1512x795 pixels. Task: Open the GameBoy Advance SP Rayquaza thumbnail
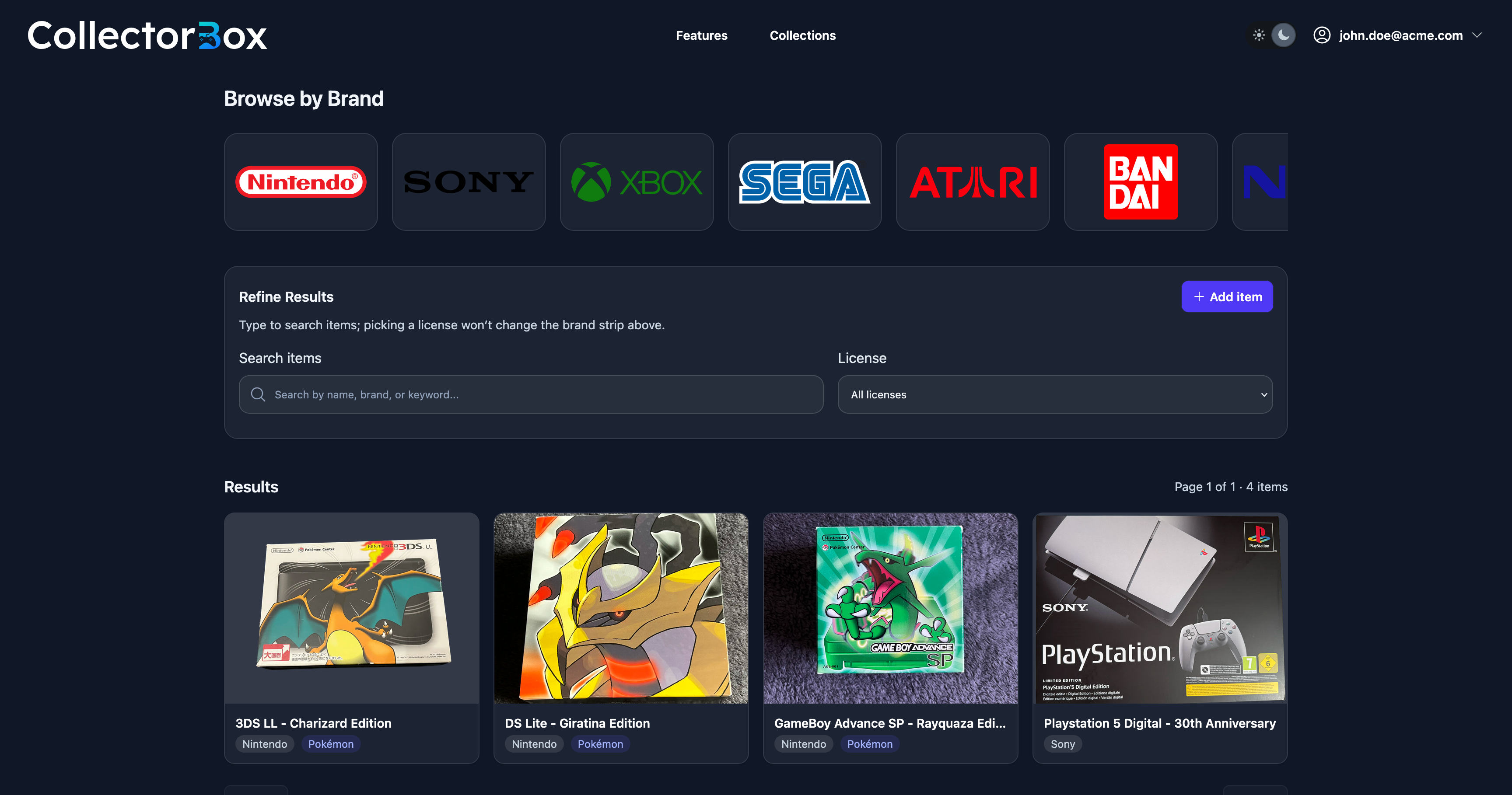pos(890,608)
